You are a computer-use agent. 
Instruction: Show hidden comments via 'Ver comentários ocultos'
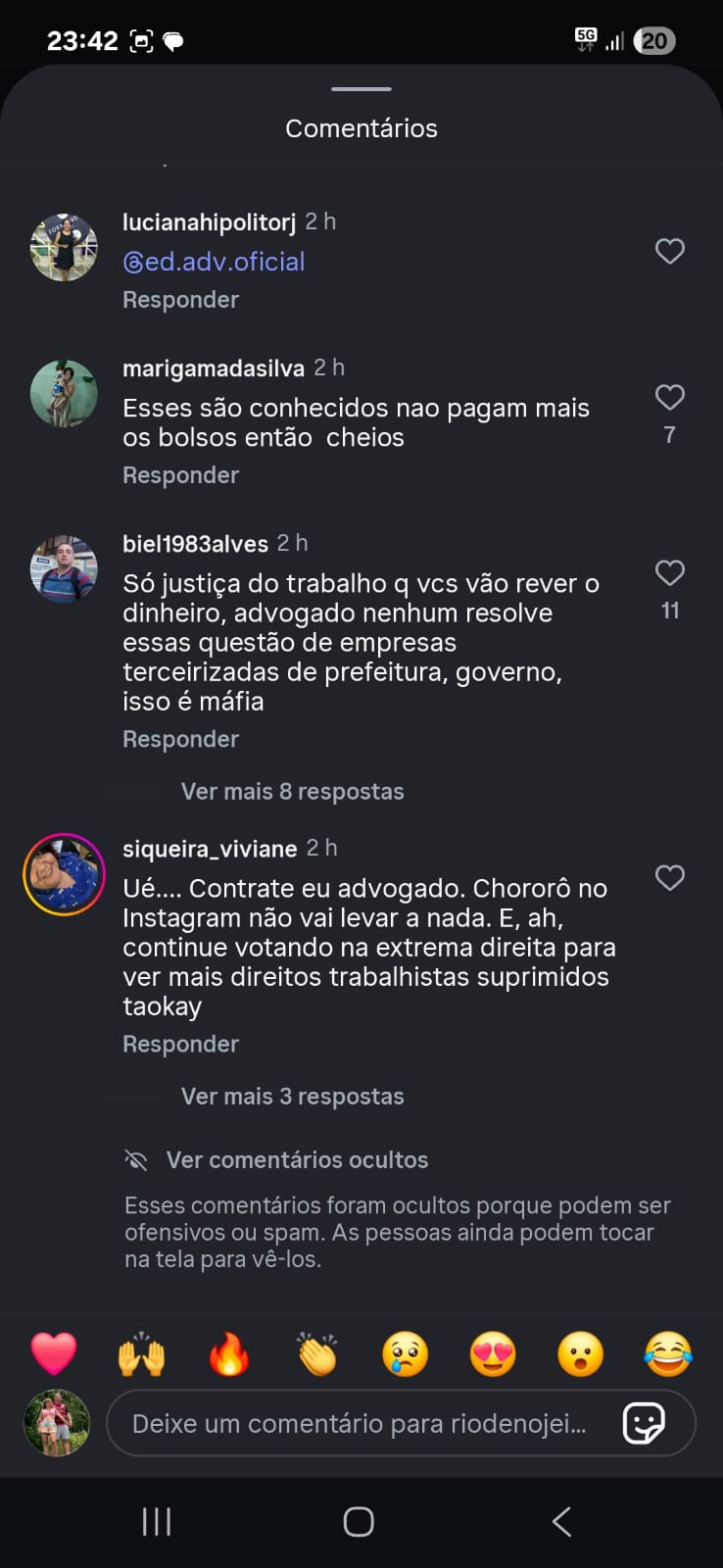296,1160
